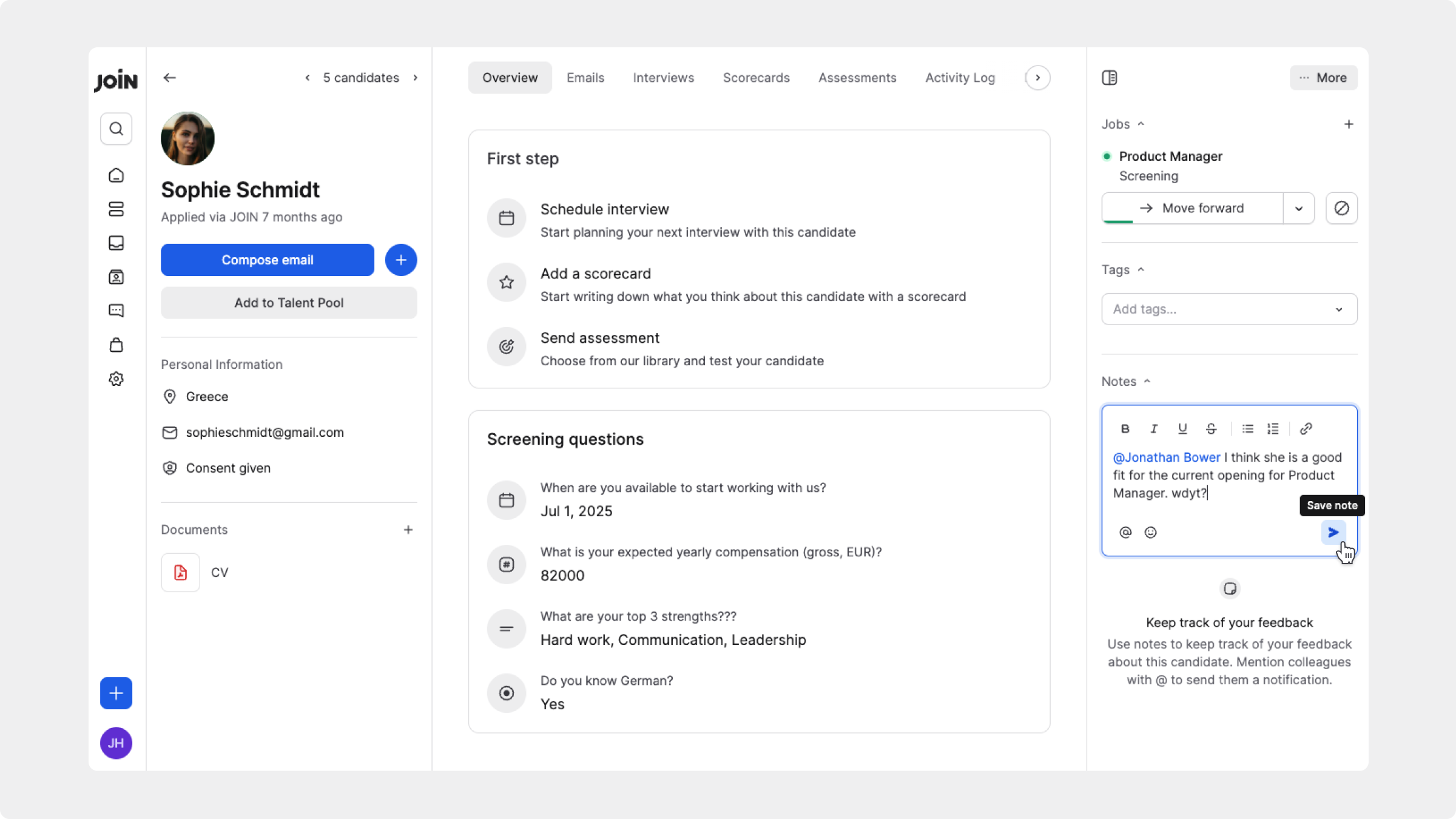Click the Save note send icon
Viewport: 1456px width, 819px height.
(x=1333, y=532)
